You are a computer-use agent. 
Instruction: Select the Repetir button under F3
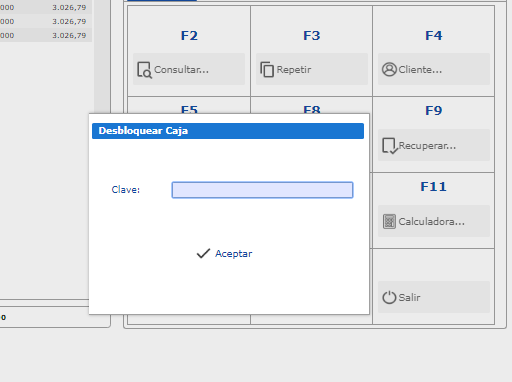(312, 69)
